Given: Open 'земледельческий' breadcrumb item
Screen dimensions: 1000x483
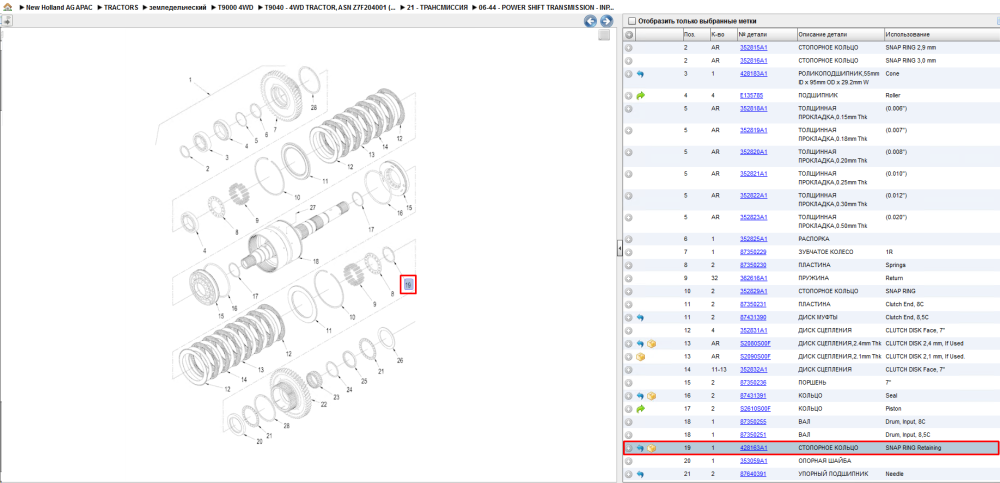Looking at the screenshot, I should (x=177, y=7).
